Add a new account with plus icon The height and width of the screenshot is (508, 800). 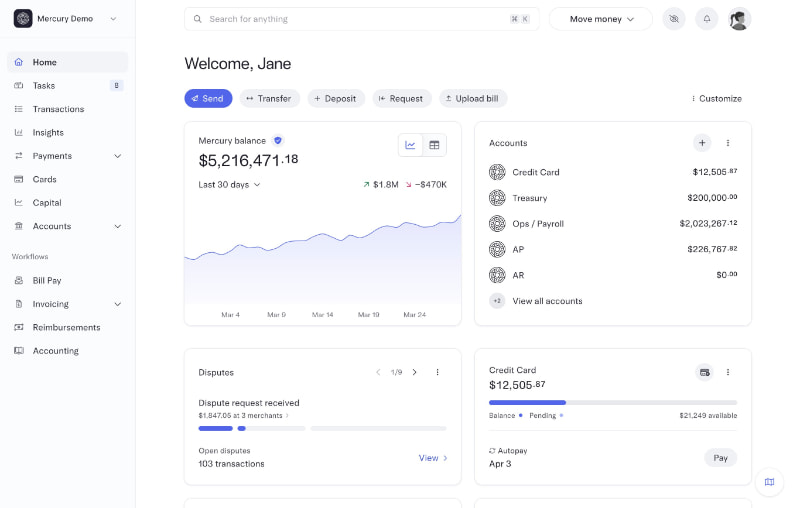coord(702,143)
